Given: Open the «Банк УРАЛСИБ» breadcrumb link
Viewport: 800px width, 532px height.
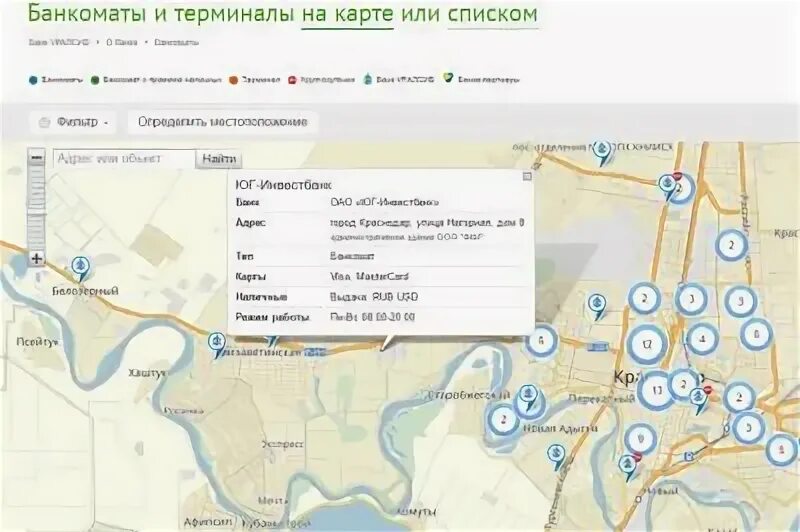Looking at the screenshot, I should [x=59, y=42].
